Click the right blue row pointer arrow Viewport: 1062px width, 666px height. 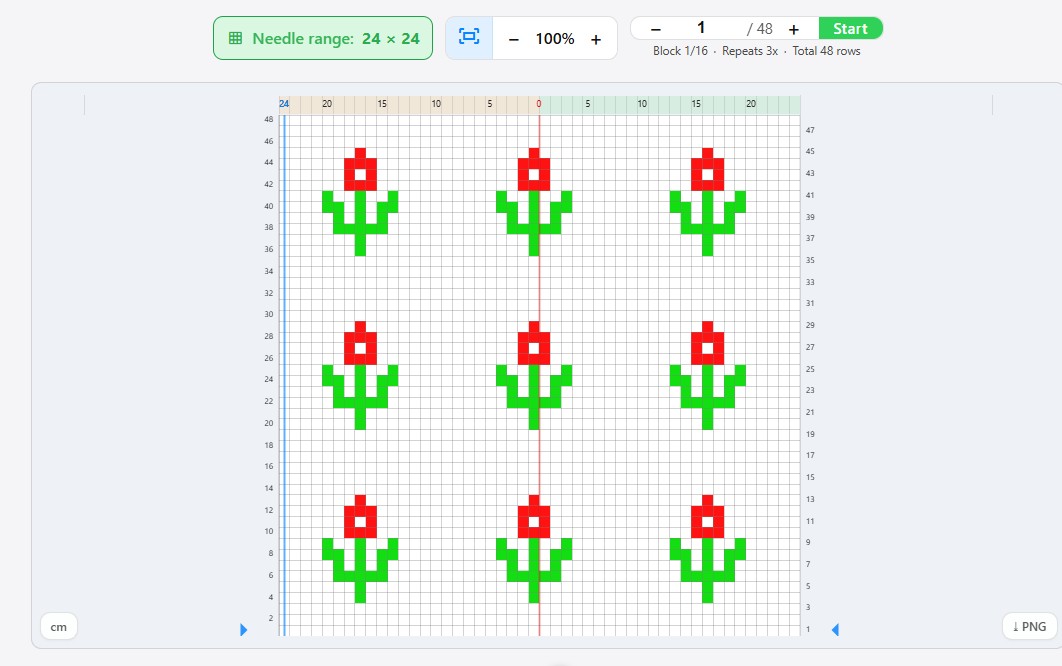click(835, 629)
